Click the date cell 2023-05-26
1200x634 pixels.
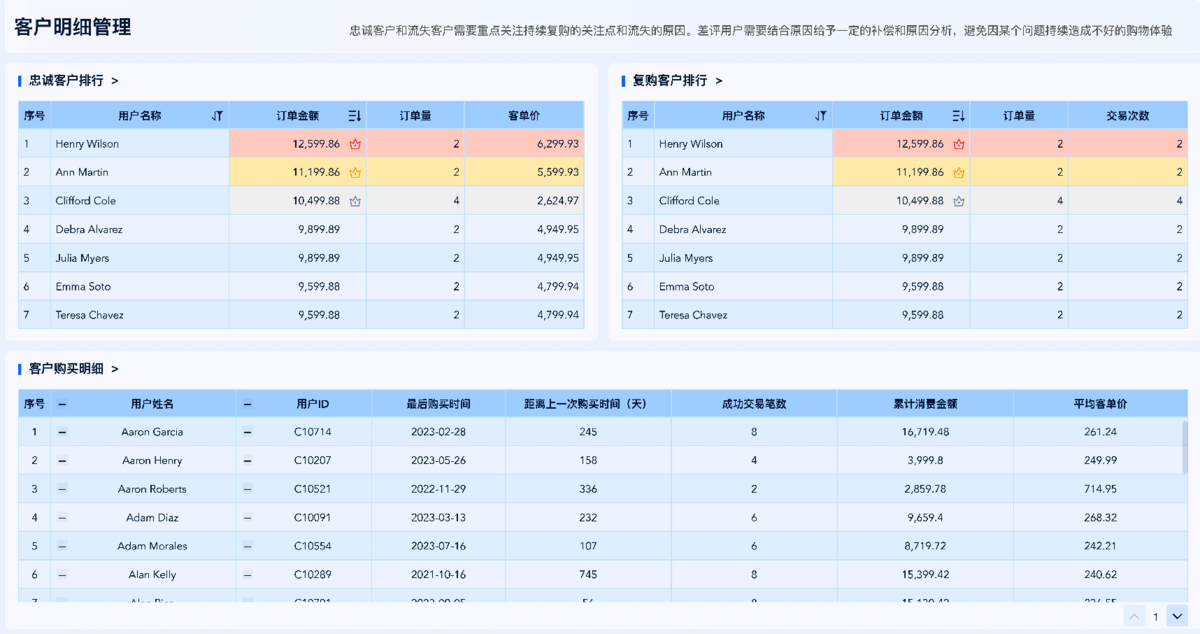coord(438,461)
